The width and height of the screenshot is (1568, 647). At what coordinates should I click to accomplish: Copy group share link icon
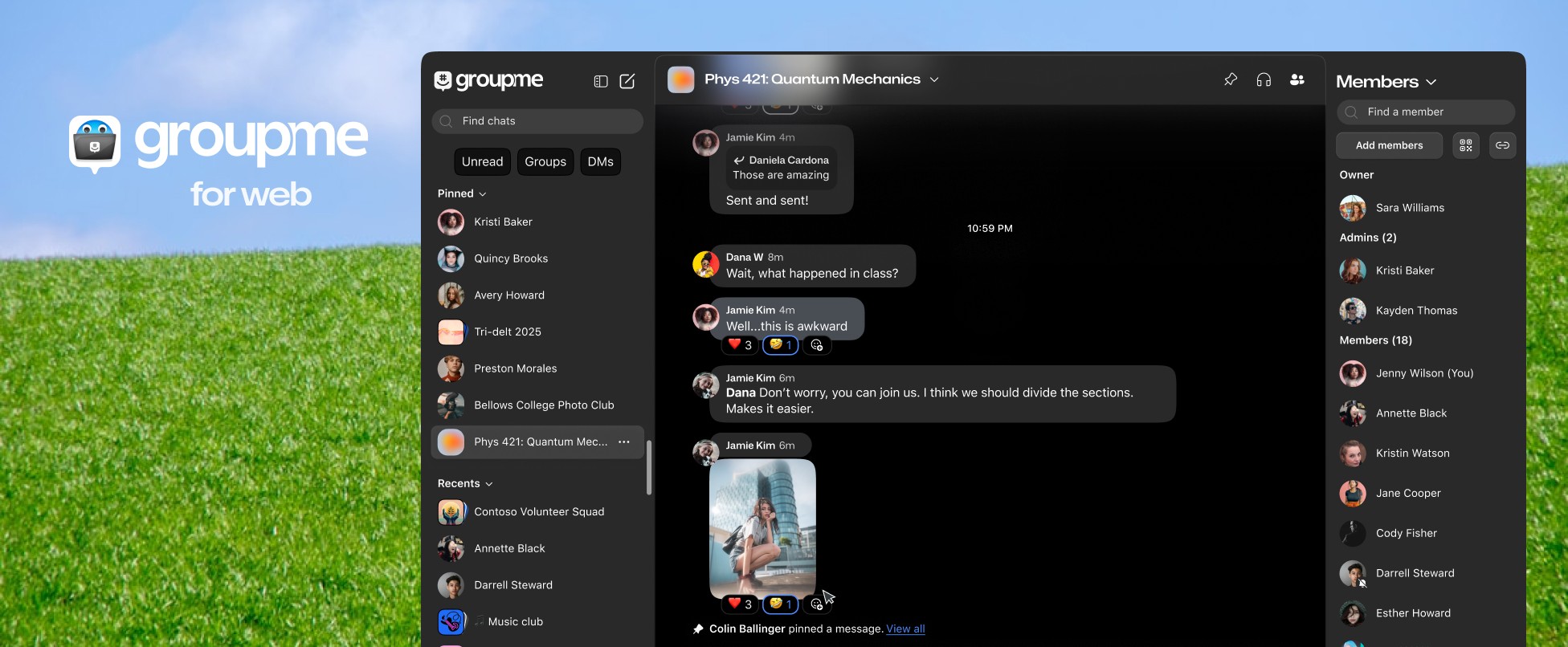coord(1502,145)
